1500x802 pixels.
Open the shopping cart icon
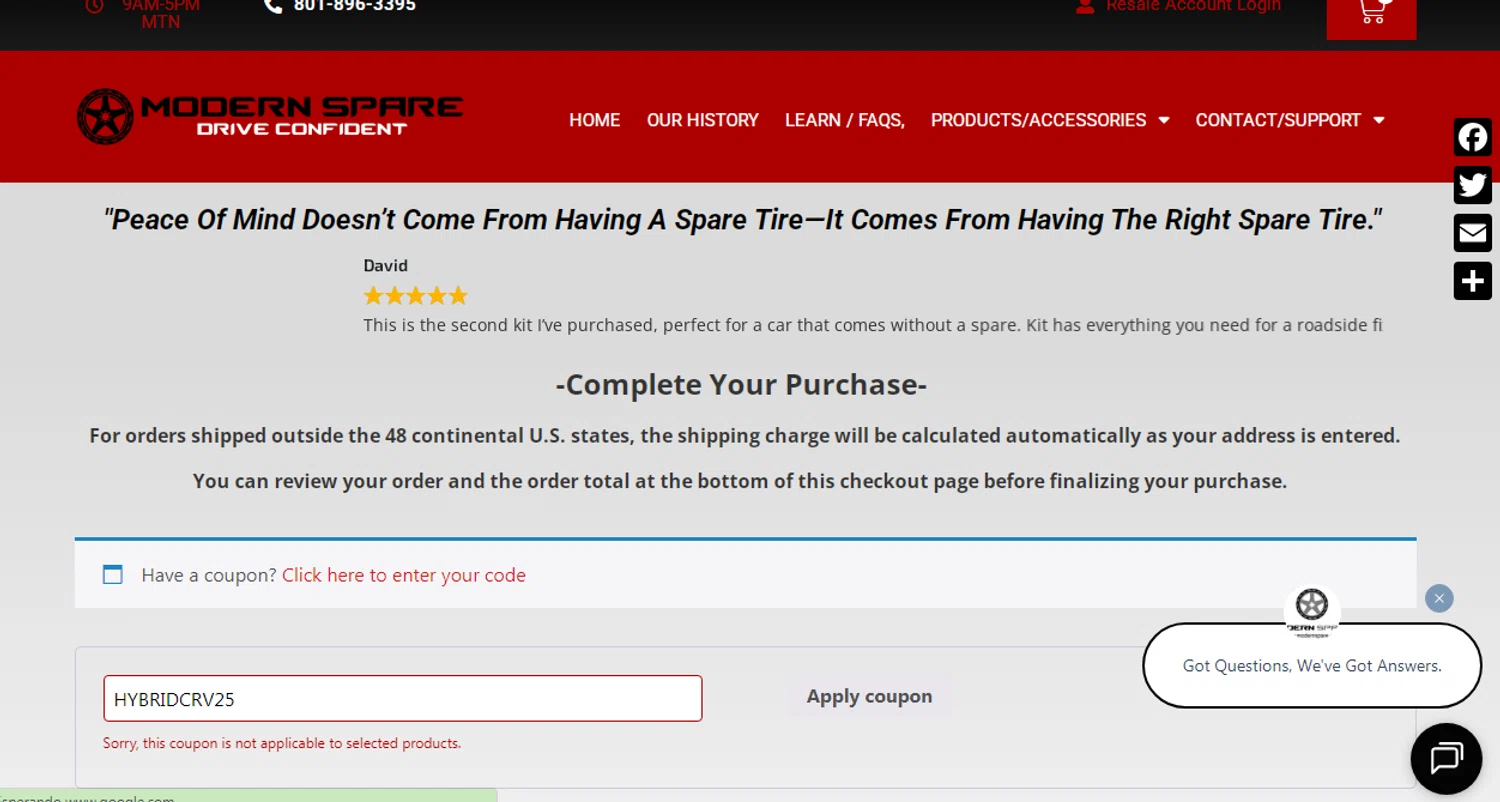pos(1371,12)
